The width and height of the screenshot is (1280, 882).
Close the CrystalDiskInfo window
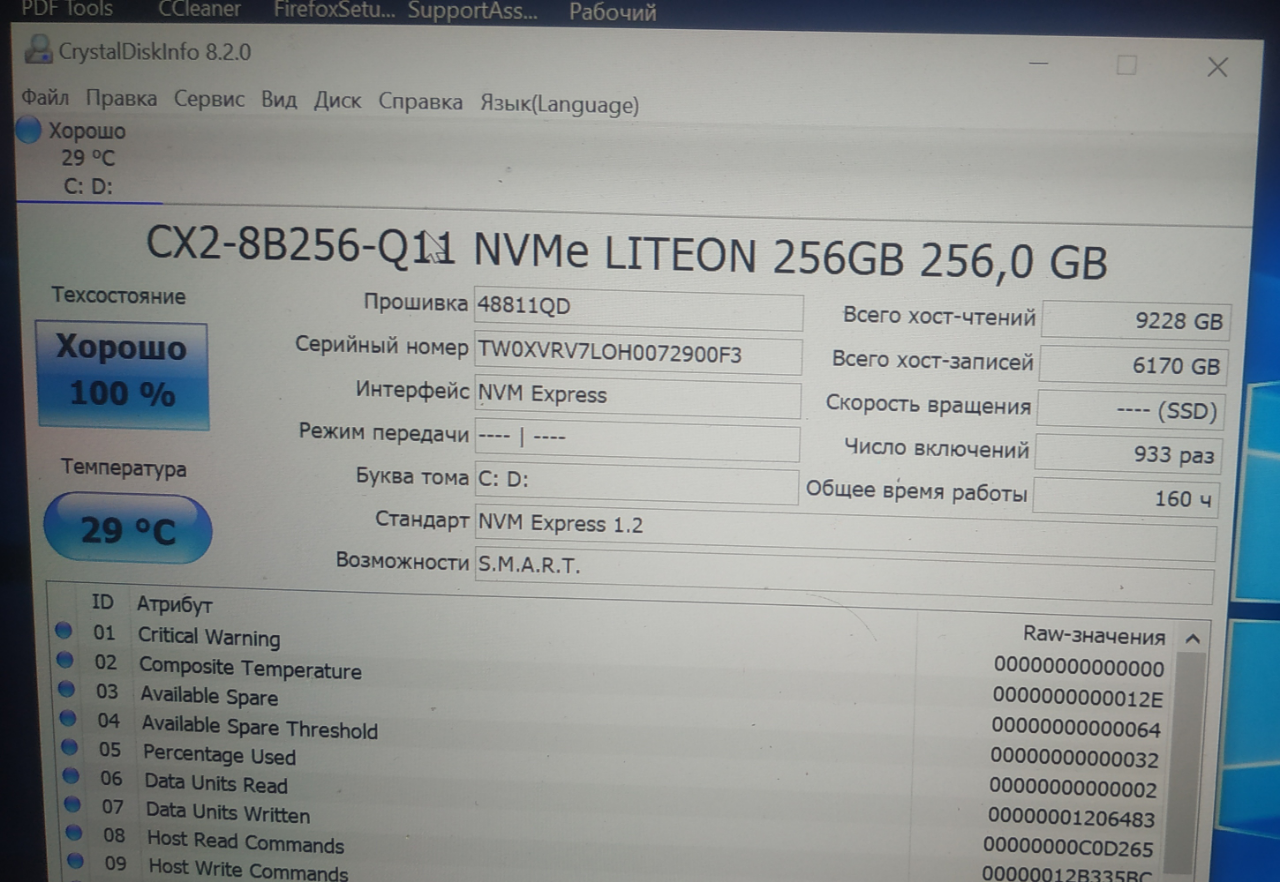(1217, 67)
